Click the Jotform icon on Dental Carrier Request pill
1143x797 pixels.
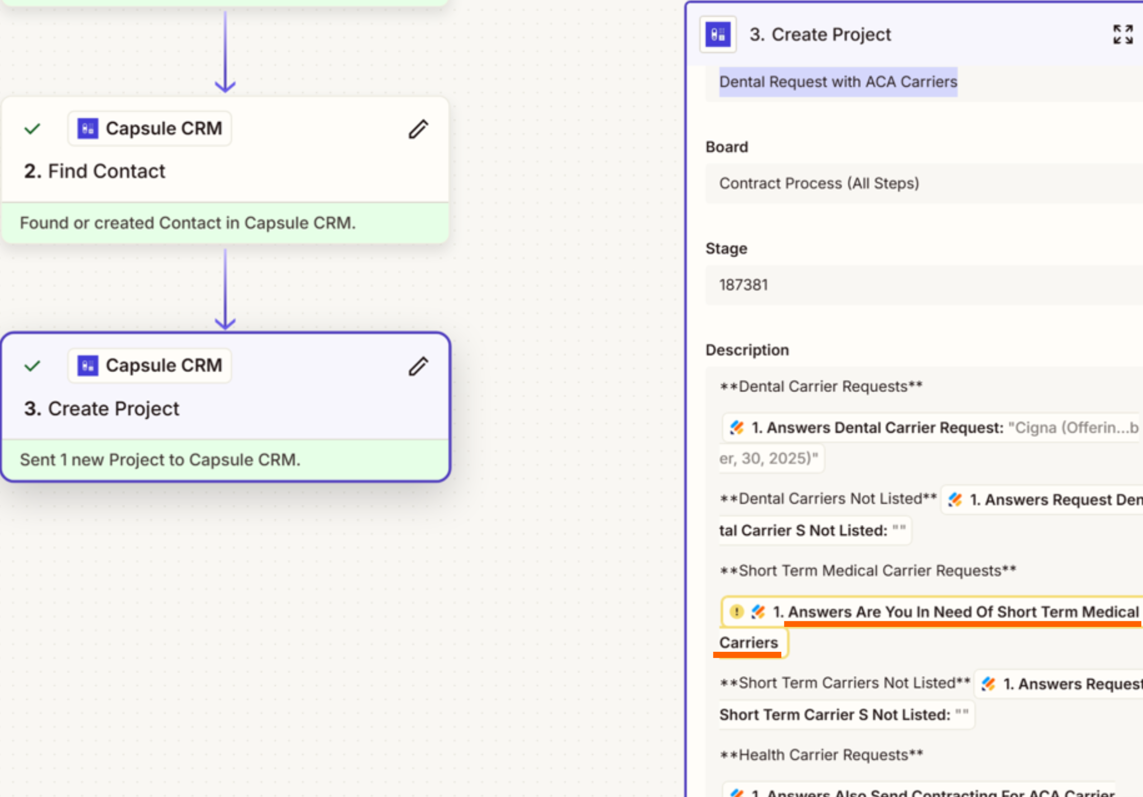737,428
